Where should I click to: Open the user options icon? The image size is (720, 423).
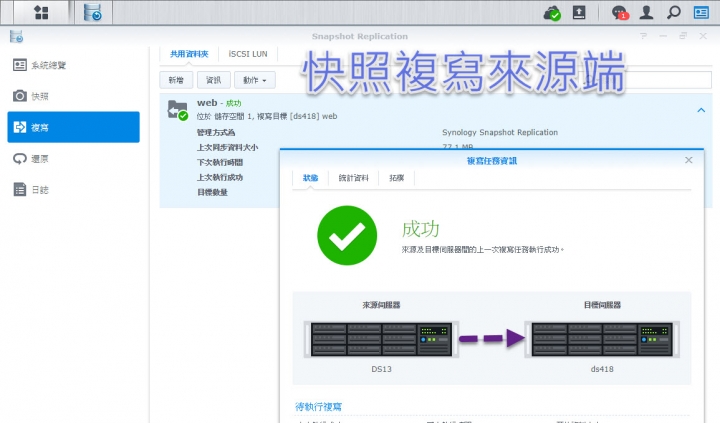coord(647,12)
